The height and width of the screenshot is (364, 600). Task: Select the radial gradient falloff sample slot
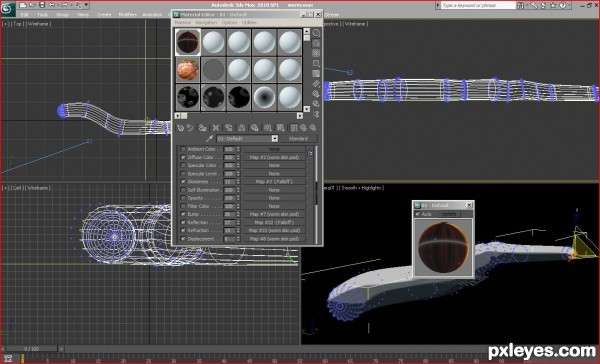click(264, 97)
